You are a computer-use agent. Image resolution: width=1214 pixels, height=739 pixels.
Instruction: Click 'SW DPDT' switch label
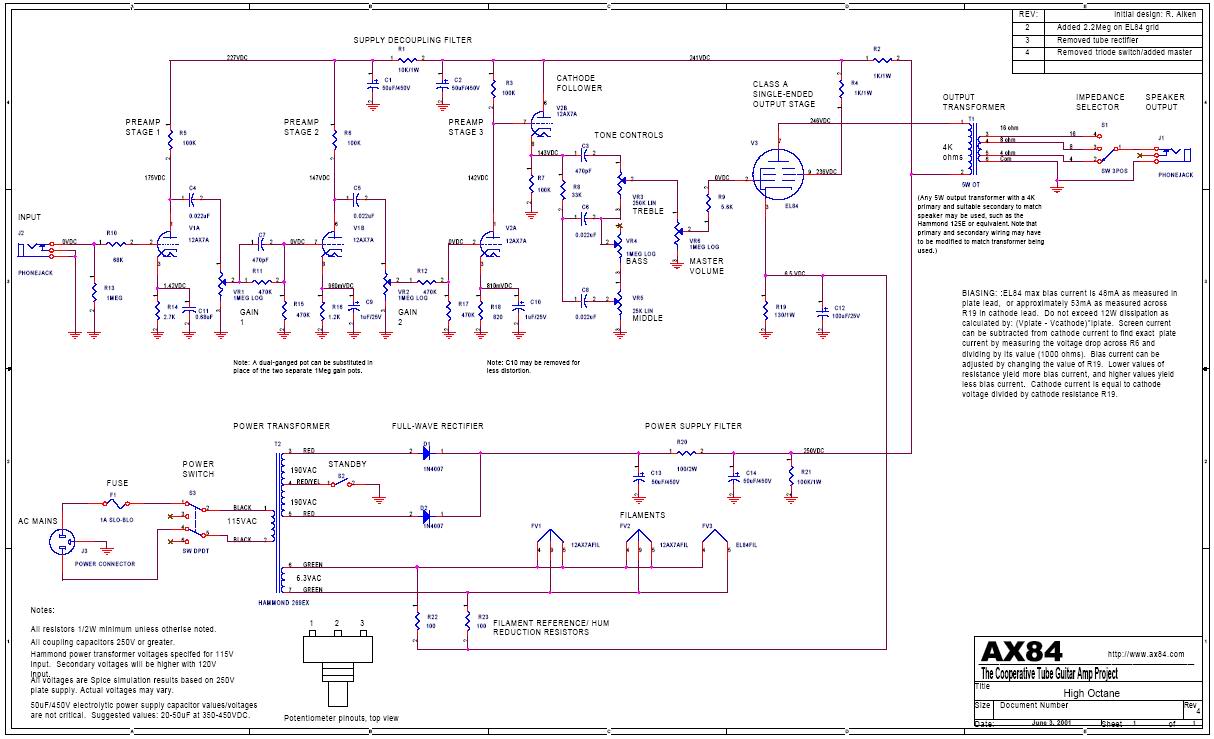point(198,551)
